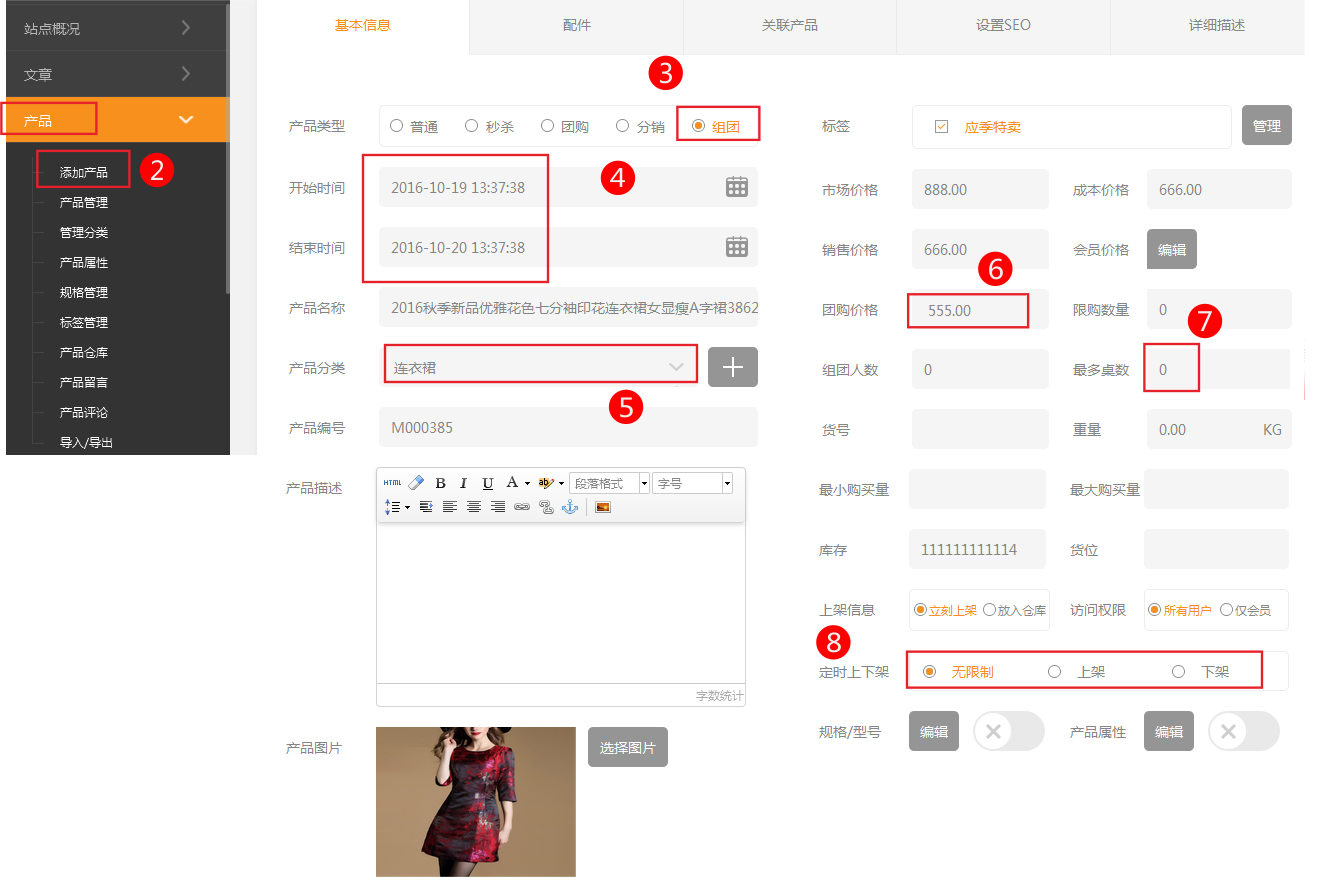Expand the 文章 sidebar menu
This screenshot has width=1325, height=884.
click(114, 74)
